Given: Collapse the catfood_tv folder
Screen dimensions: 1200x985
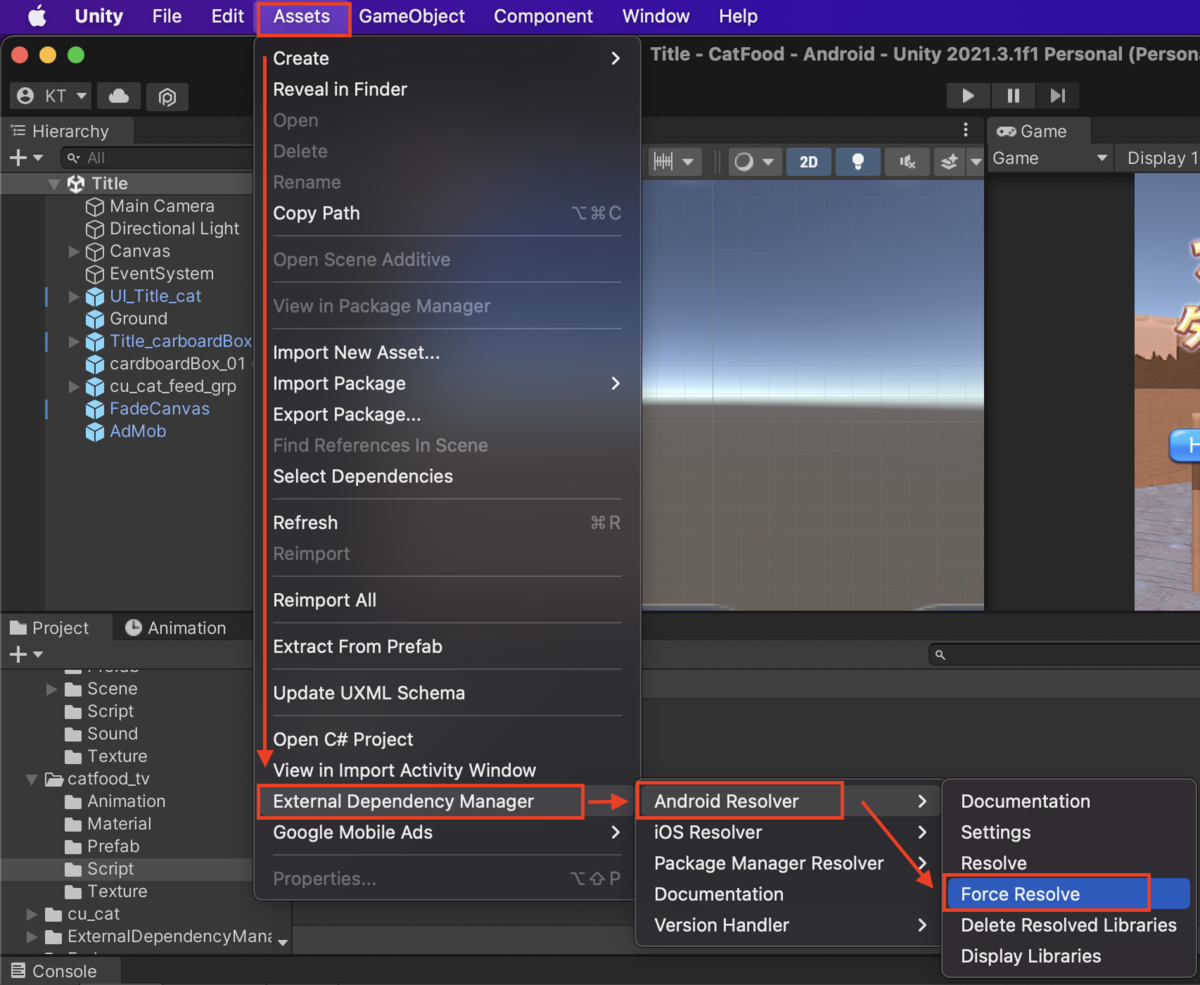Looking at the screenshot, I should click(33, 779).
